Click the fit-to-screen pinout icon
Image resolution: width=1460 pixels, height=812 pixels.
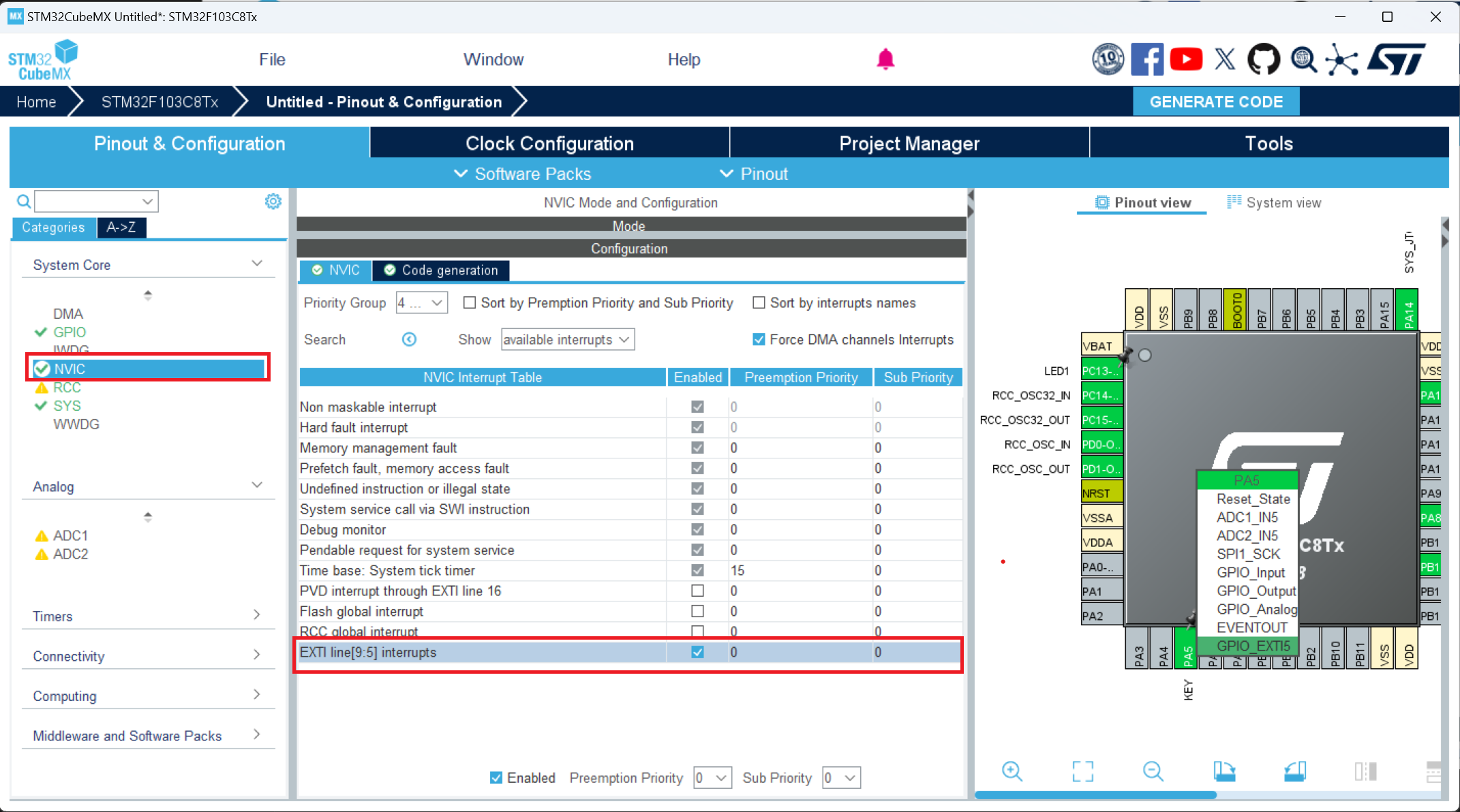click(1082, 771)
